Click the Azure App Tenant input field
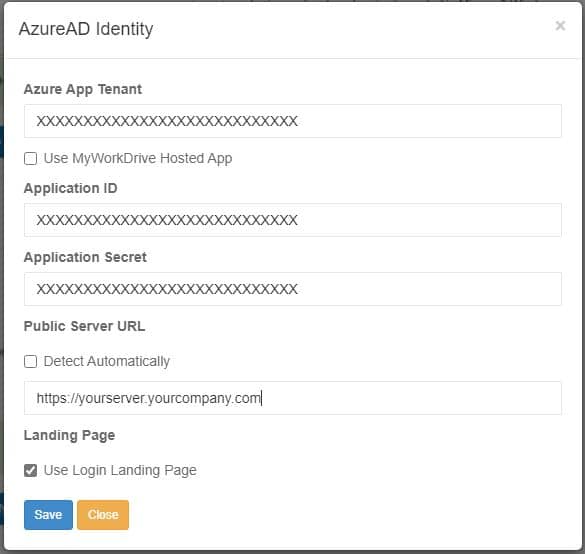 292,121
